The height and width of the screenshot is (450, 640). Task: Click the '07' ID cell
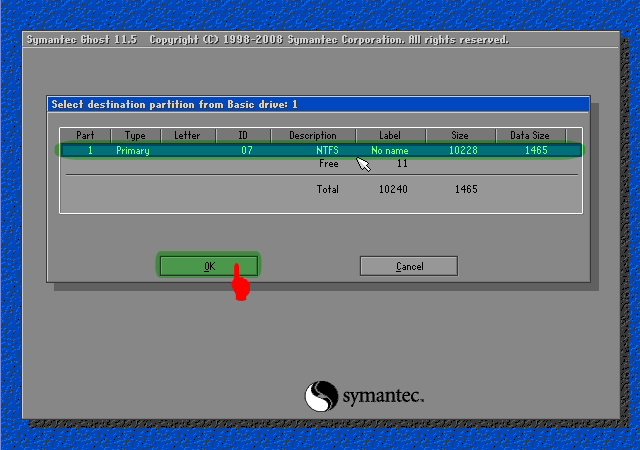pyautogui.click(x=247, y=150)
